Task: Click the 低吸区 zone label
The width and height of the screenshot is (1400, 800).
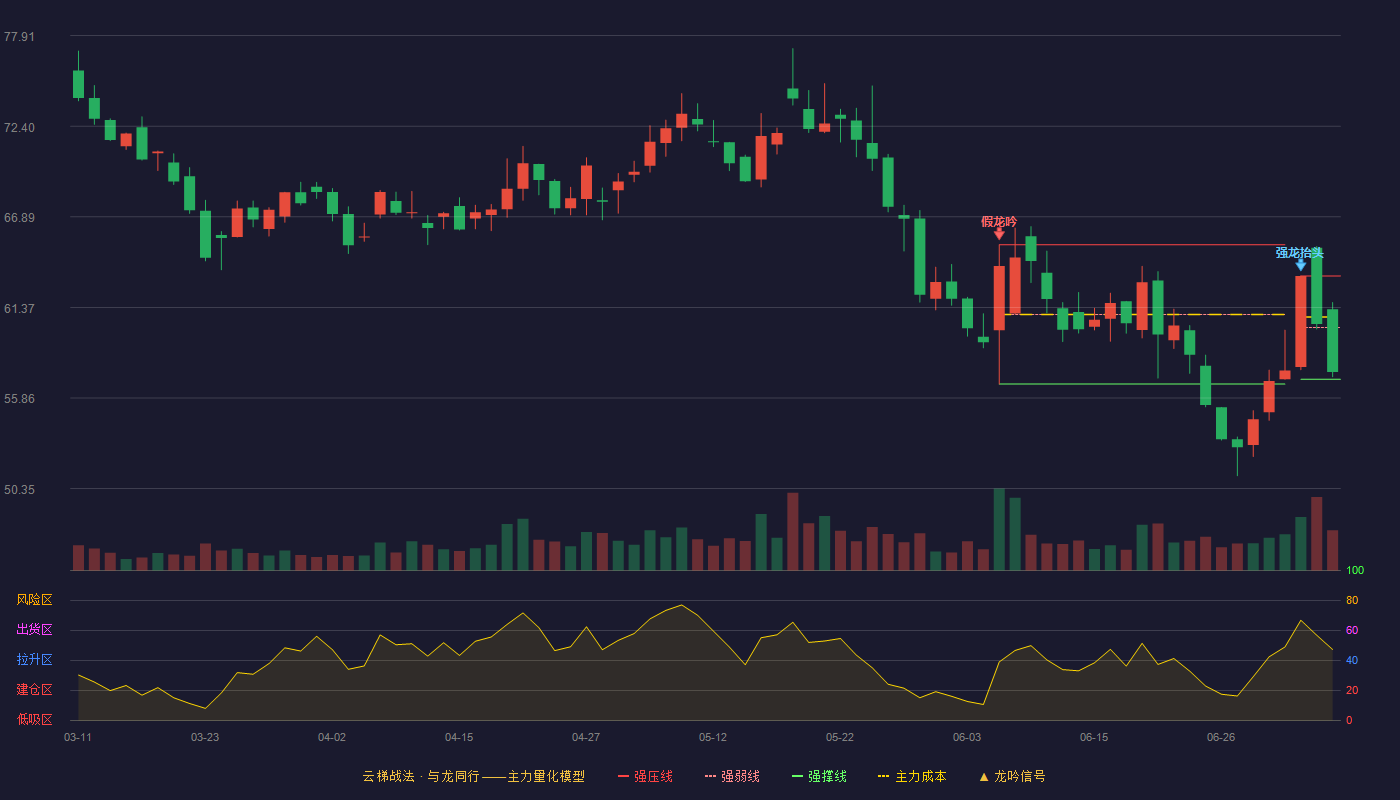Action: pos(34,719)
